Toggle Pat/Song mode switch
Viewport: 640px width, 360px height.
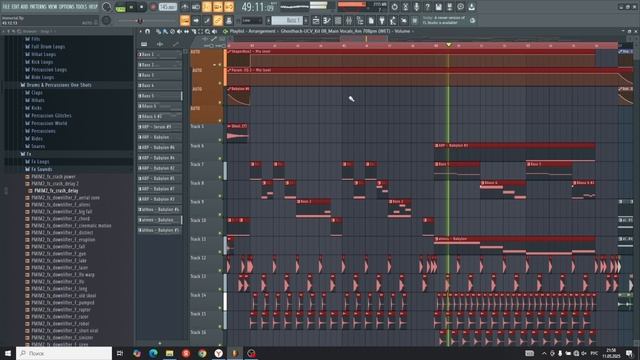tap(120, 7)
